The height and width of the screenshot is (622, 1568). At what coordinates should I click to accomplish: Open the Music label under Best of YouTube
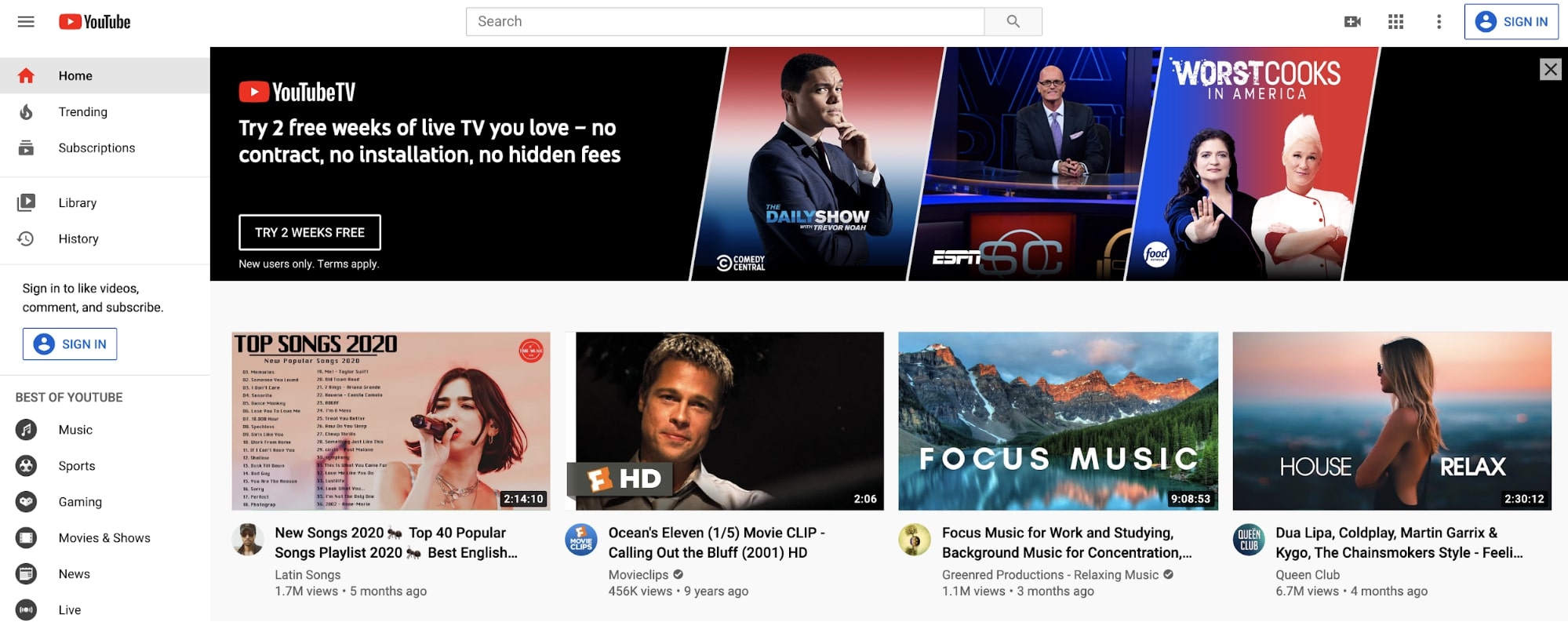pos(75,430)
